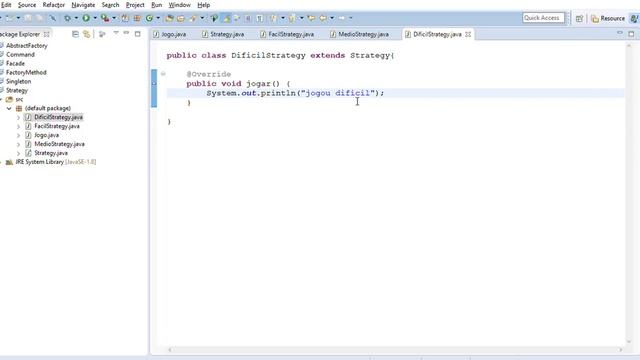The image size is (640, 360).
Task: Expand the Strategy.java tree node
Action: point(18,153)
